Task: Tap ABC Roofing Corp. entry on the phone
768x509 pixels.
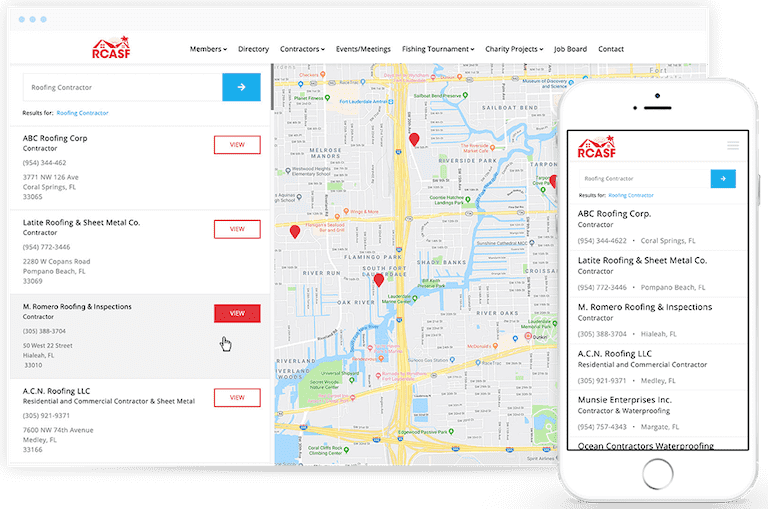Action: [x=657, y=227]
